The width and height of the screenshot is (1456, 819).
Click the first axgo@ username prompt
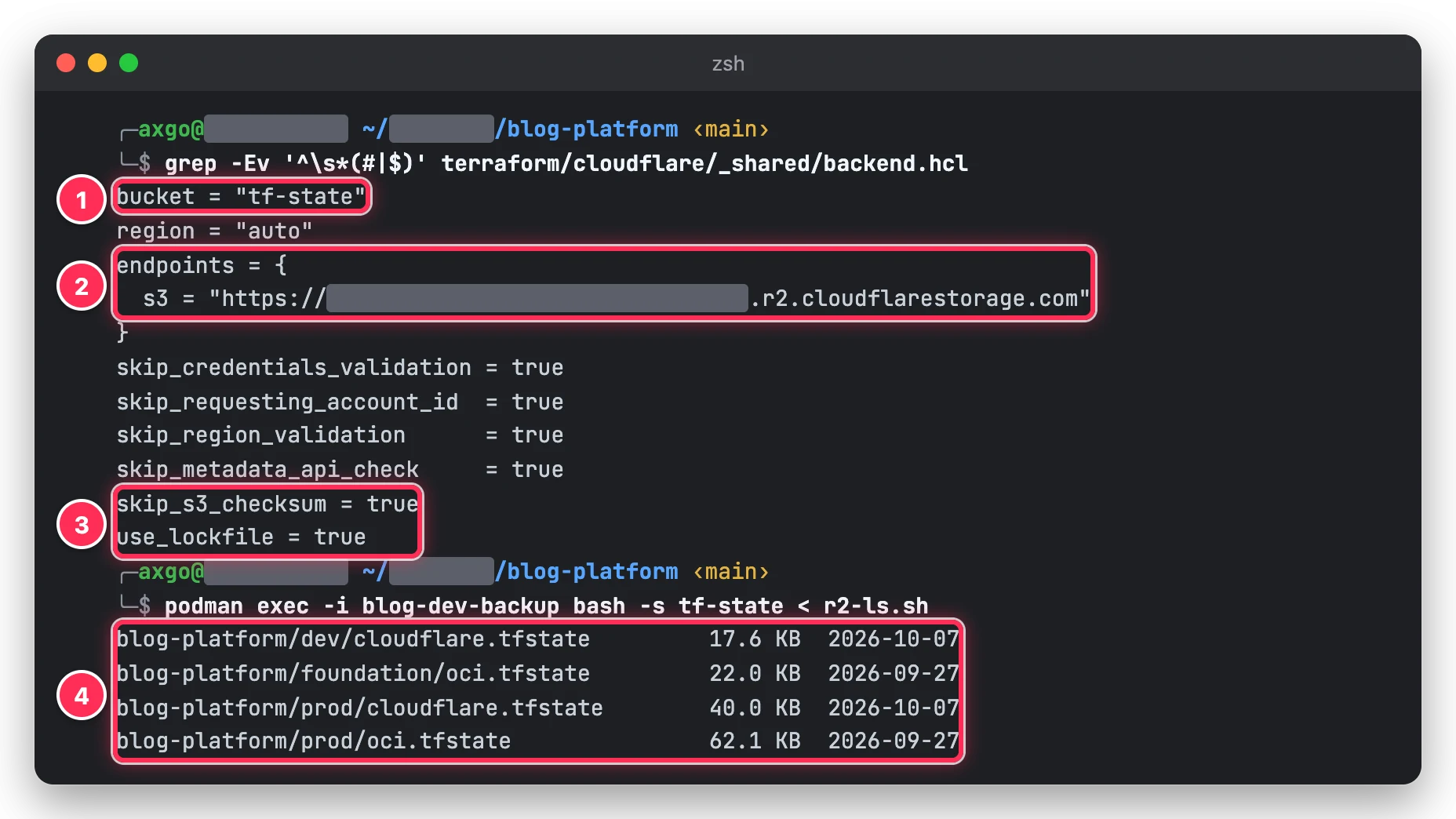click(x=171, y=129)
